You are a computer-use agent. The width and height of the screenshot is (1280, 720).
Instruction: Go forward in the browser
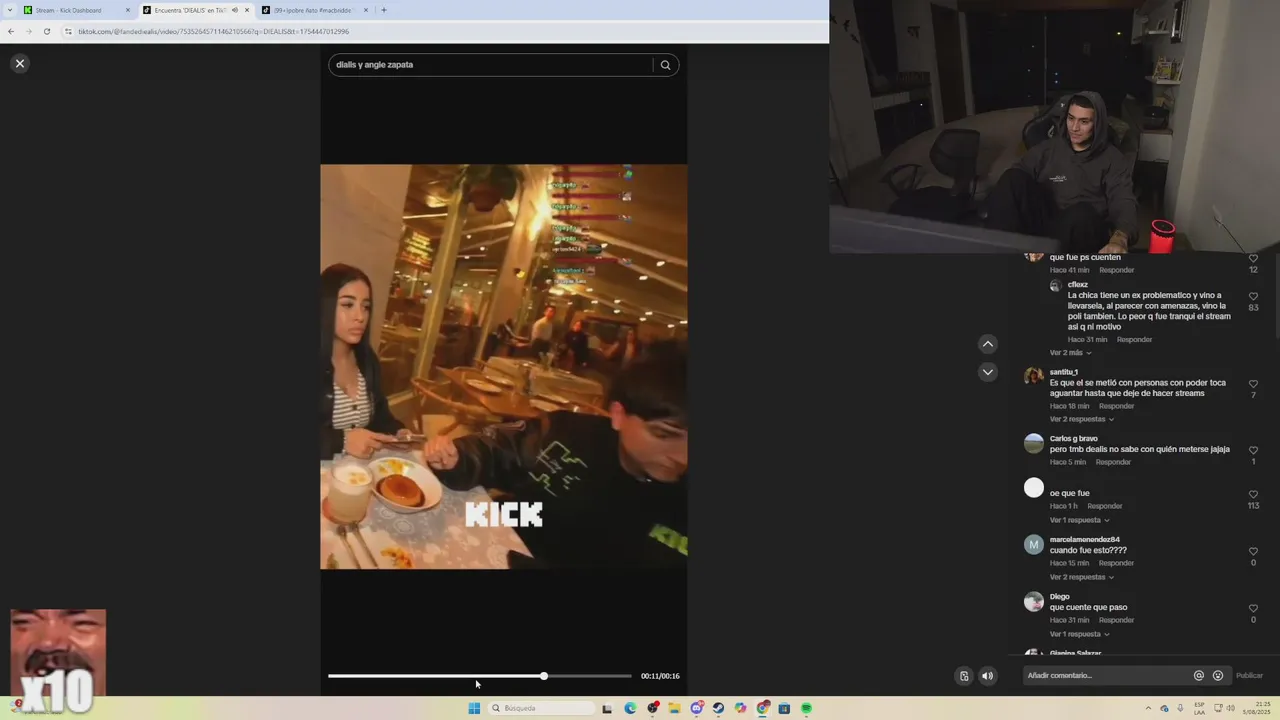coord(28,31)
